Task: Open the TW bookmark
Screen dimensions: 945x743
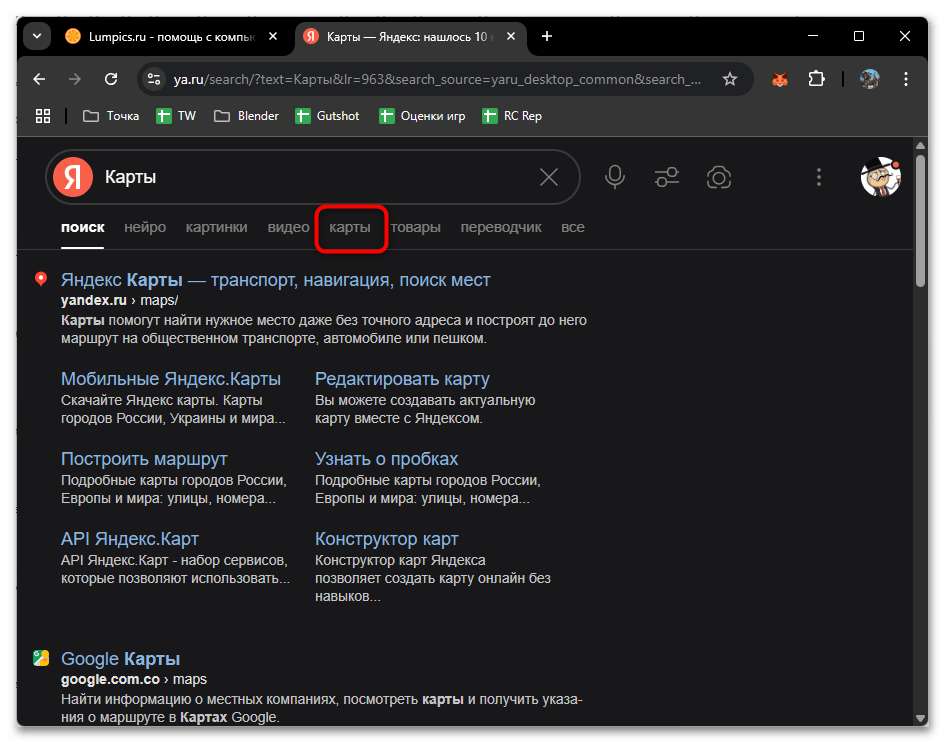Action: pos(176,116)
